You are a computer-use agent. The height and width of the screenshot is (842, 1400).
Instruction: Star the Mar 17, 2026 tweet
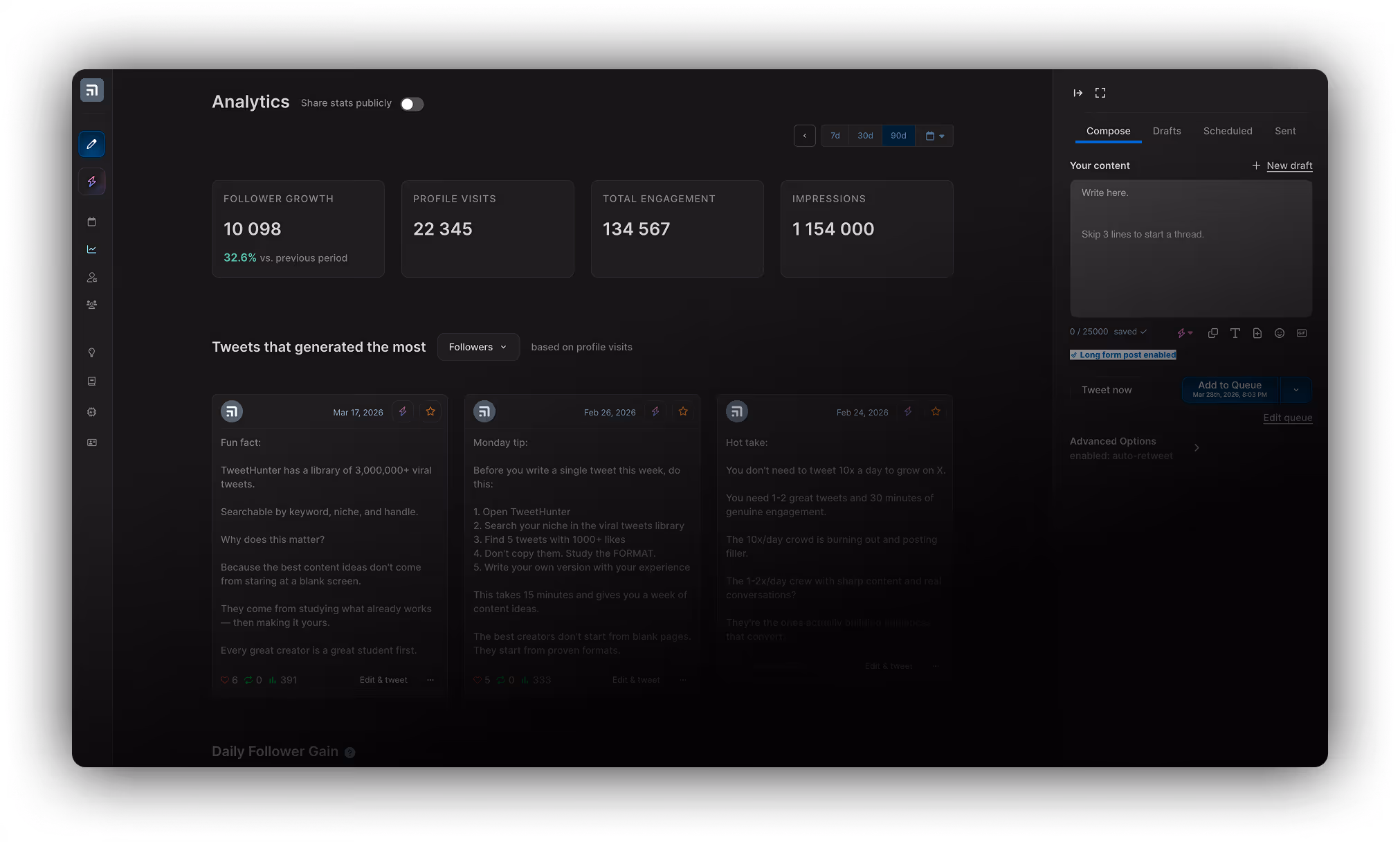click(430, 411)
